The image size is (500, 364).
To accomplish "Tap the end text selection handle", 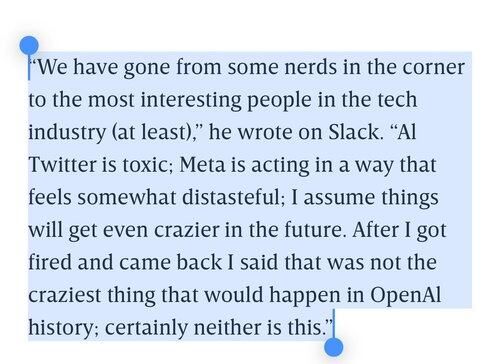I will 334,347.
